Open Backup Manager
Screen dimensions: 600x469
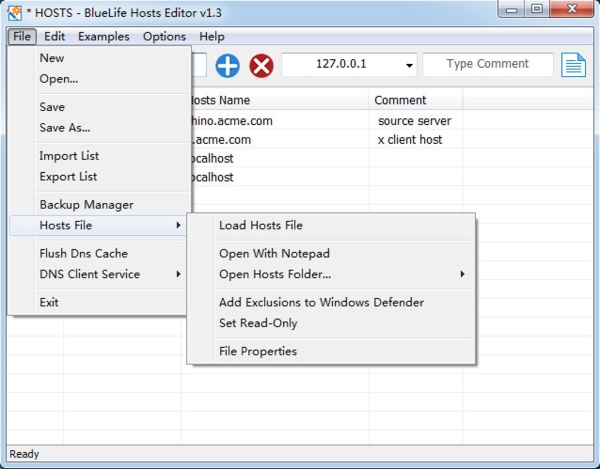[x=100, y=205]
